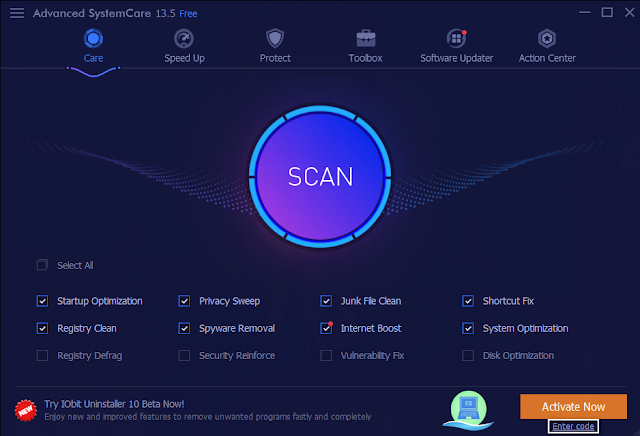The height and width of the screenshot is (436, 640).
Task: Click the Care circle icon
Action: click(93, 39)
